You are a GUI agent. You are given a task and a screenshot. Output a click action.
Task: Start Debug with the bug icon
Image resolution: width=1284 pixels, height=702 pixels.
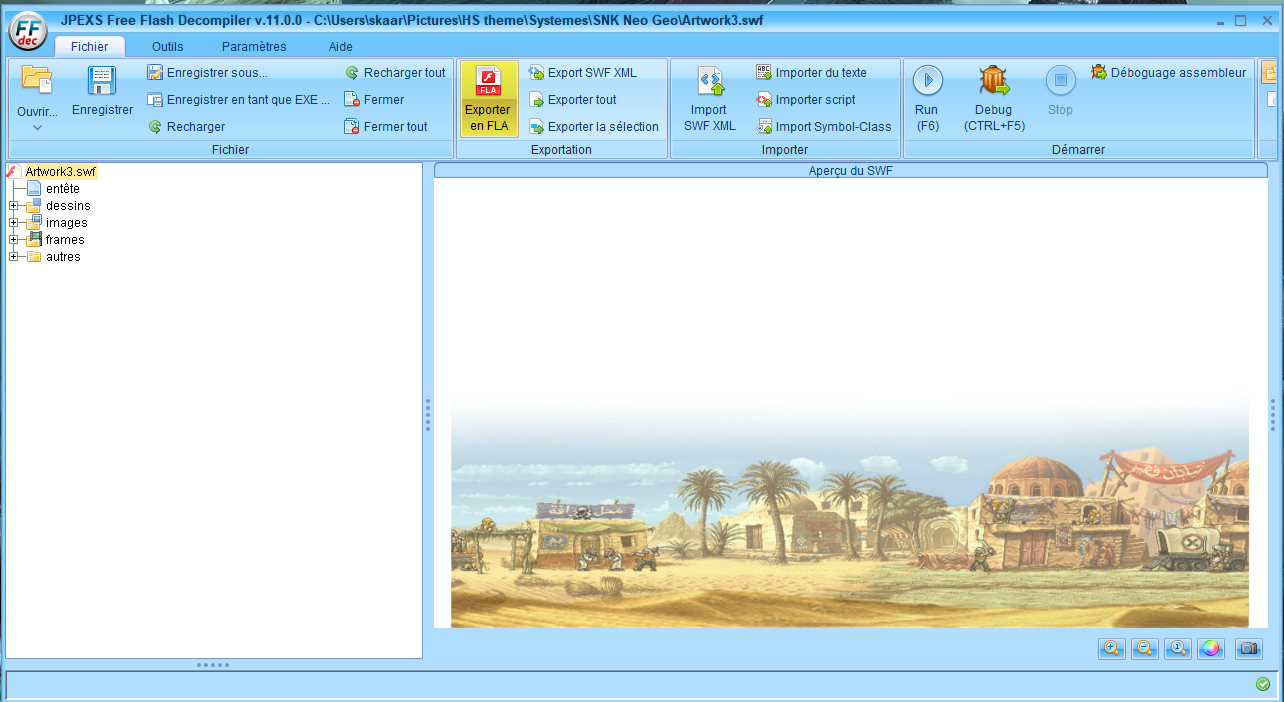click(x=993, y=81)
